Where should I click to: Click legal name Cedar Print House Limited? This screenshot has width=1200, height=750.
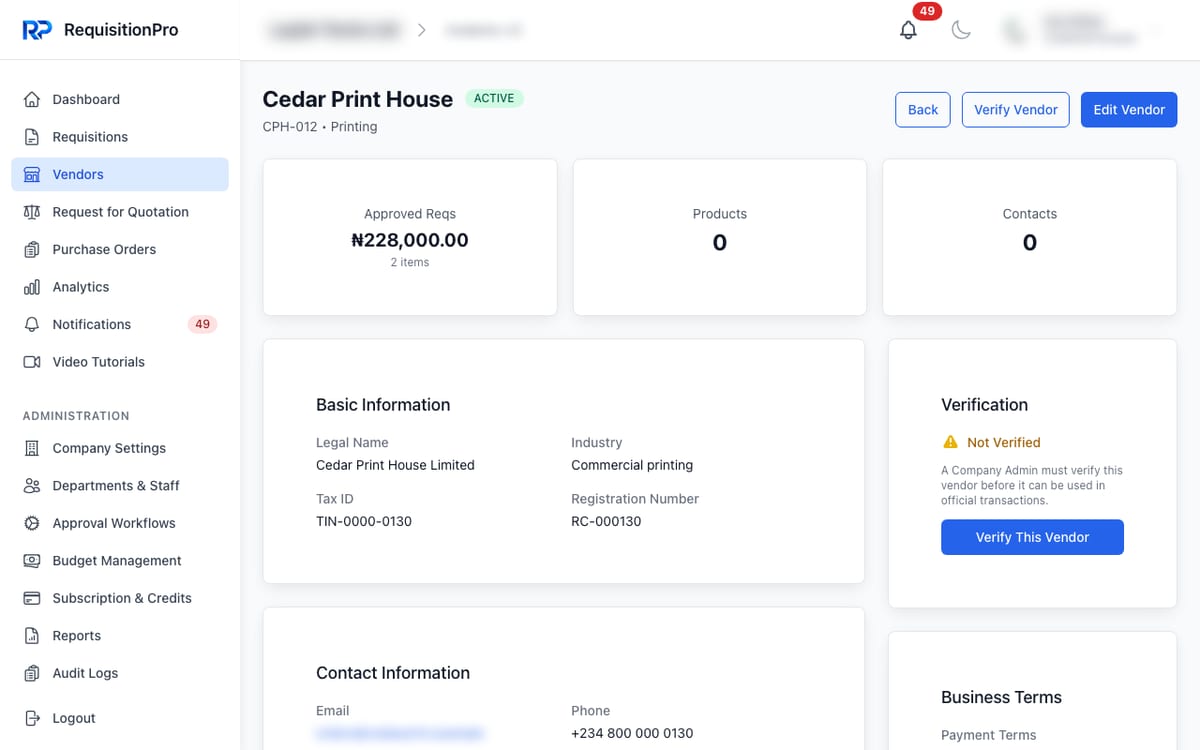pos(395,465)
